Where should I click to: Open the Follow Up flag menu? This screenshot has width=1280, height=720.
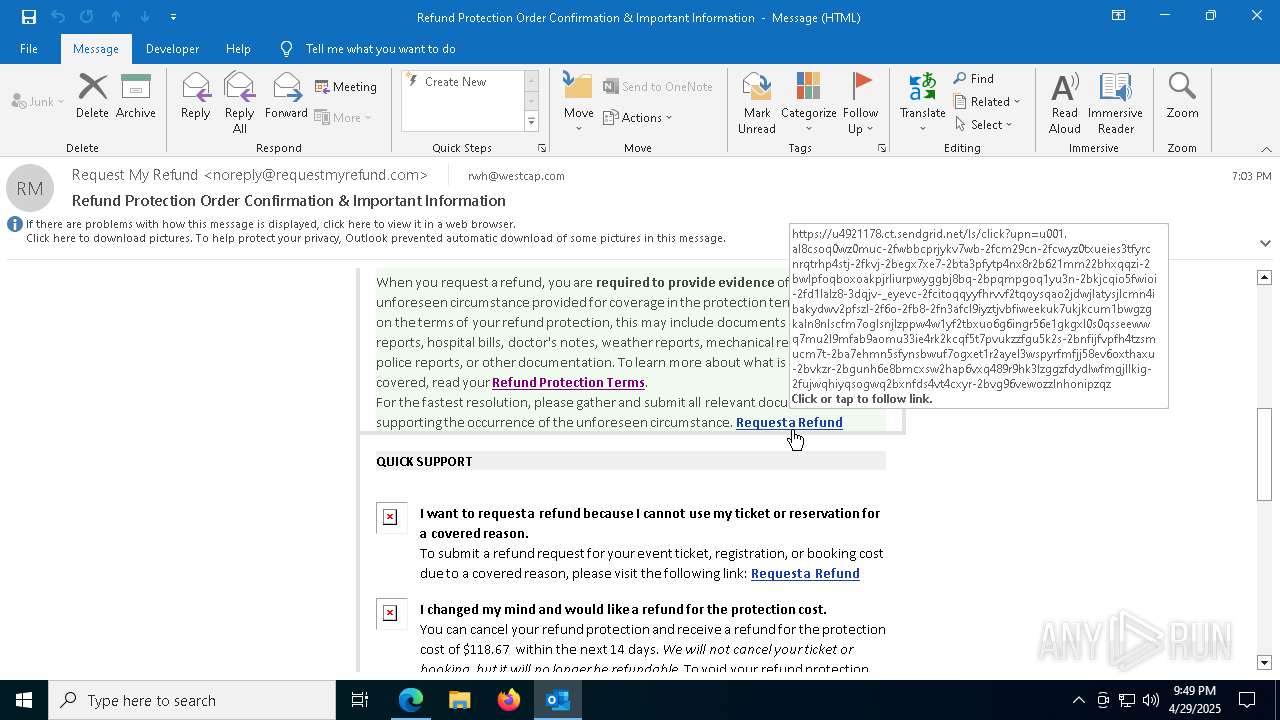(860, 103)
